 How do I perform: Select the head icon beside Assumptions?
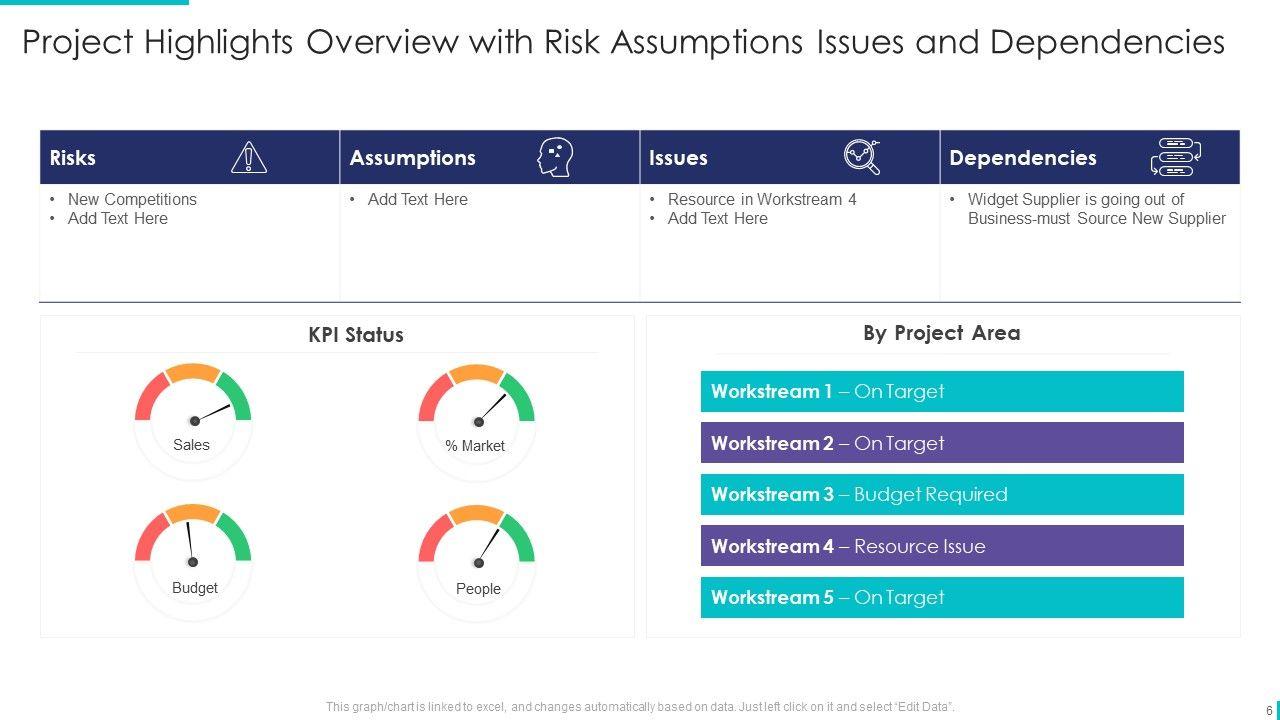click(555, 157)
